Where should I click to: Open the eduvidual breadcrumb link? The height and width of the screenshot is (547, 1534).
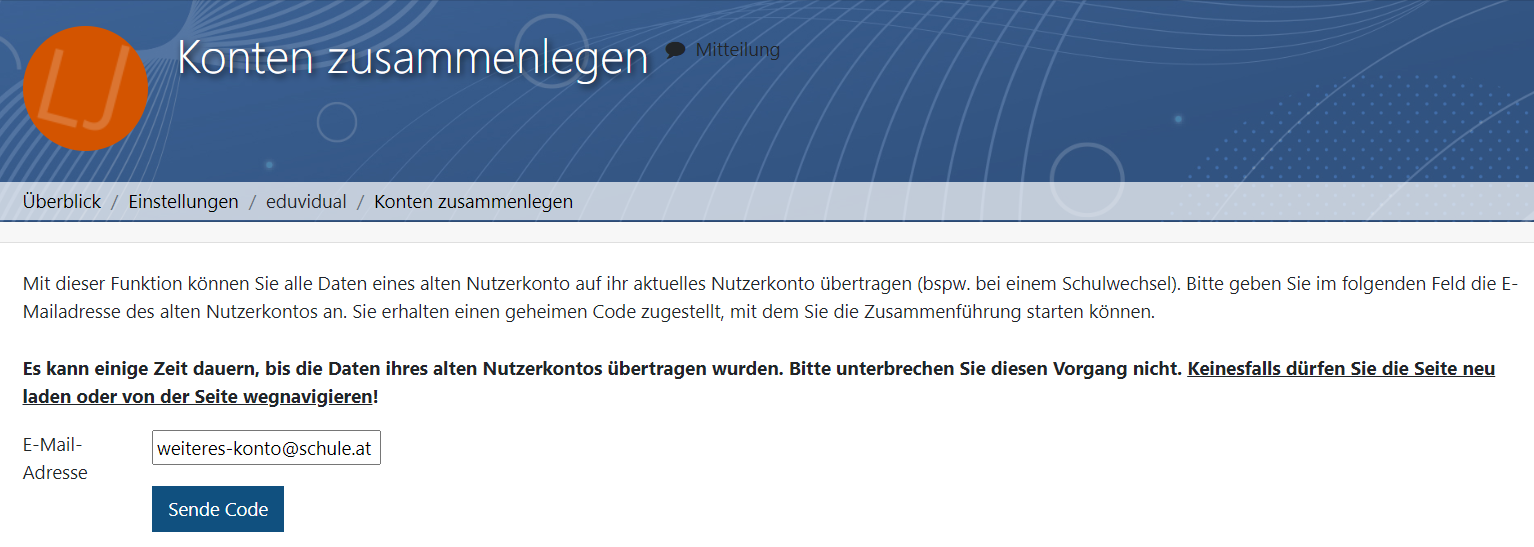click(306, 202)
